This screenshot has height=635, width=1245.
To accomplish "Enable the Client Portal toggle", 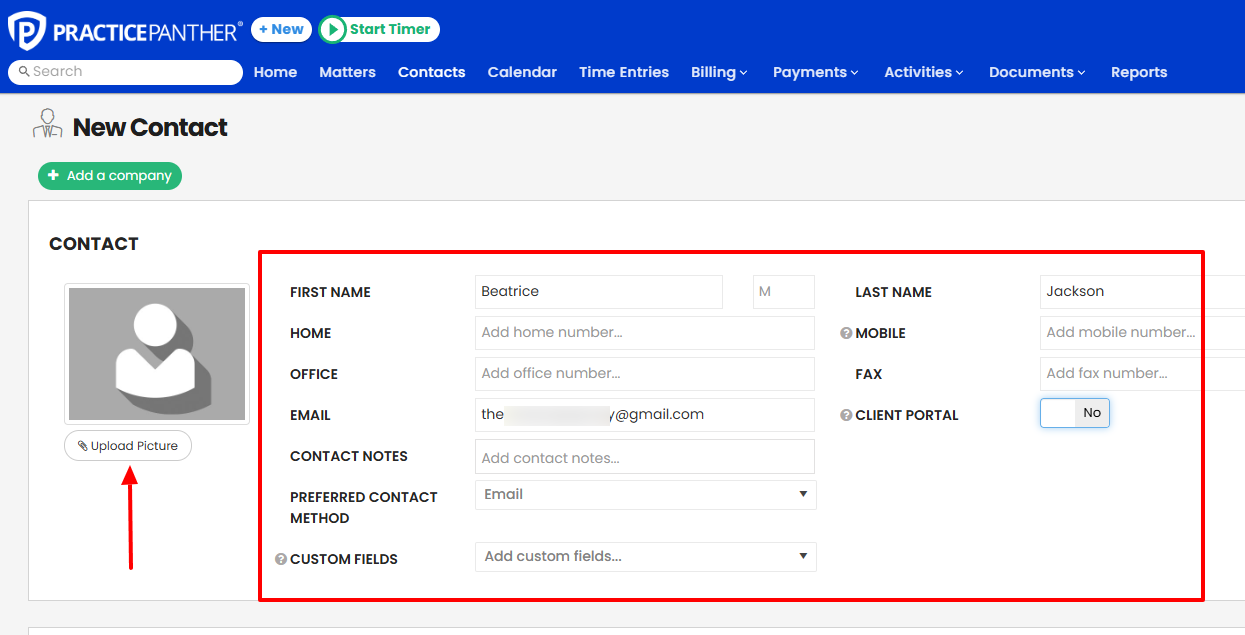I will click(1074, 412).
